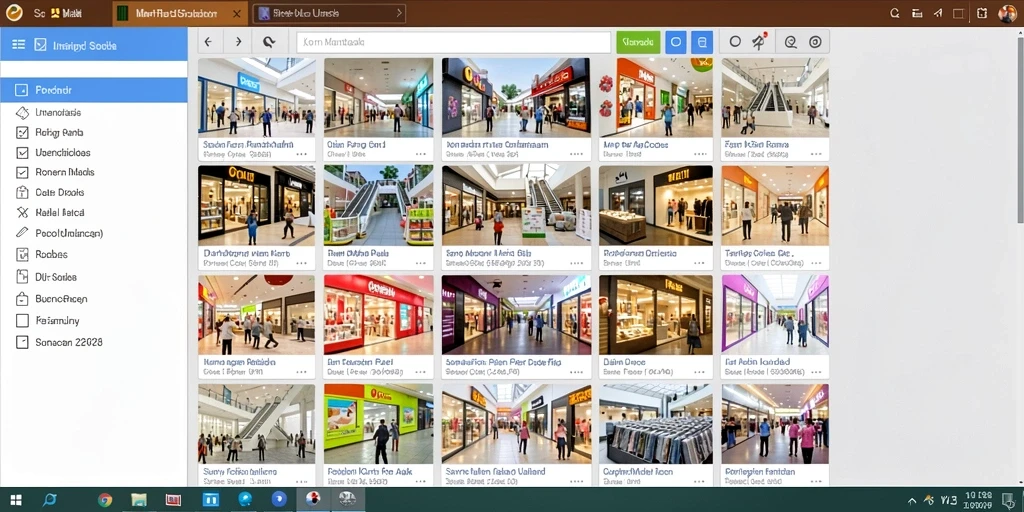Select the highlighted Fordndr sidebar item

pos(93,90)
